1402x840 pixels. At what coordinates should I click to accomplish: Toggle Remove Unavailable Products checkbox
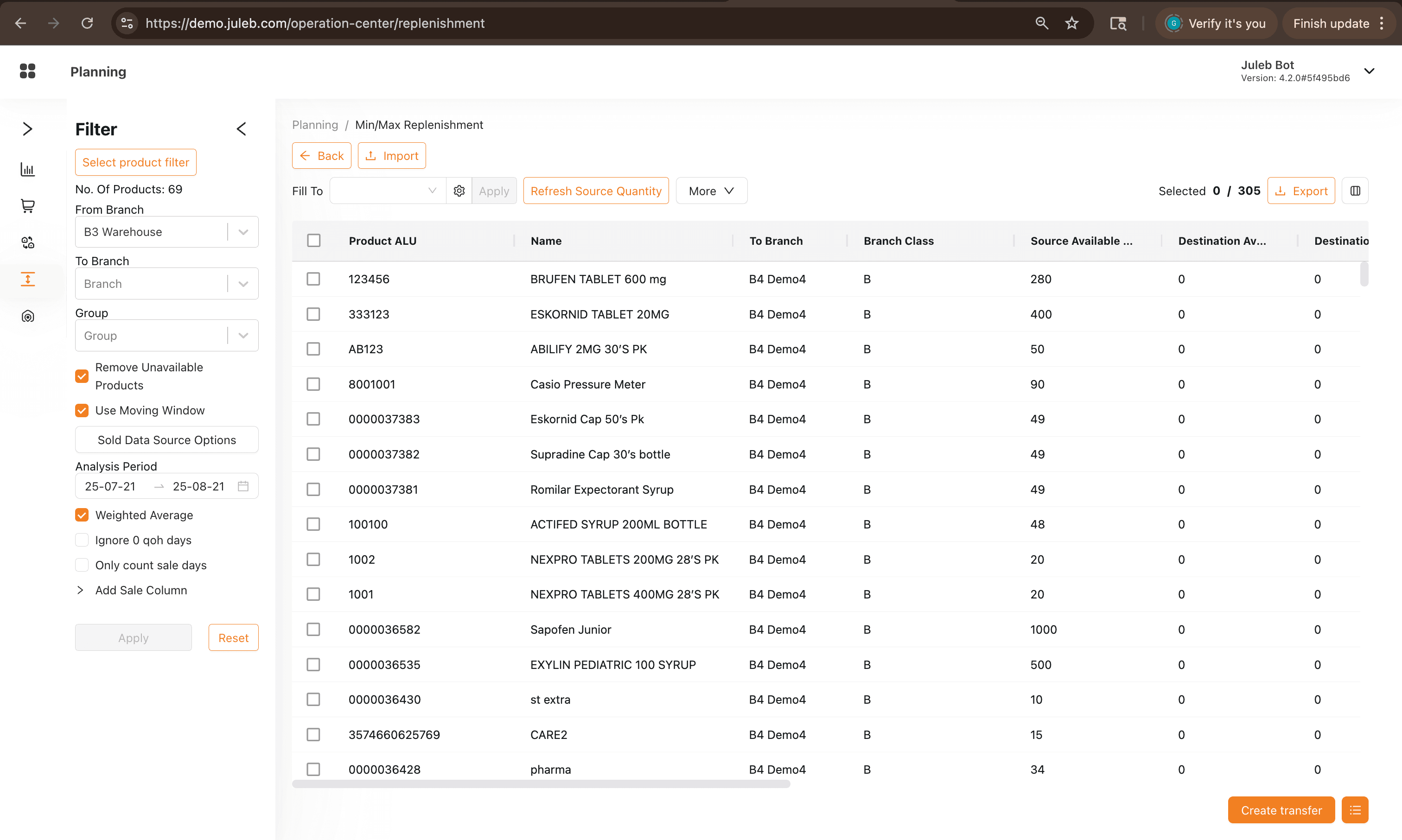click(82, 376)
